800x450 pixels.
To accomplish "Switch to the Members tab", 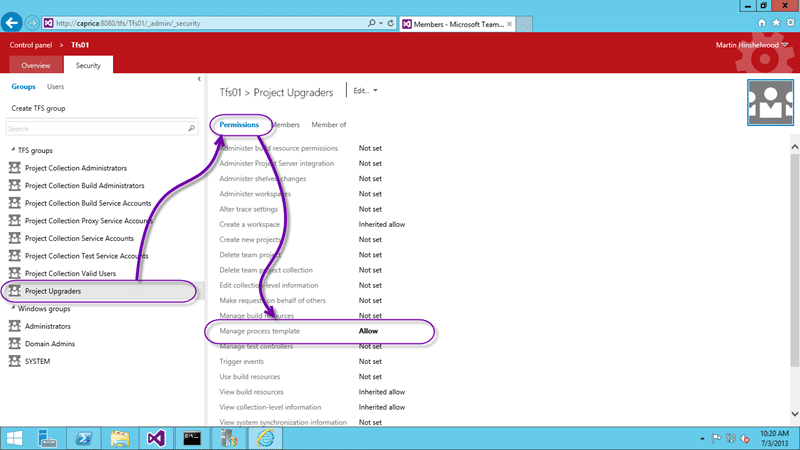I will point(285,124).
